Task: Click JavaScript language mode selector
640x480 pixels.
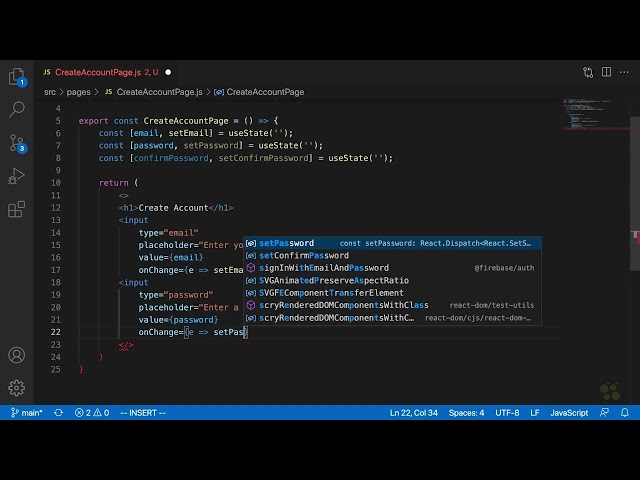Action: (x=569, y=413)
